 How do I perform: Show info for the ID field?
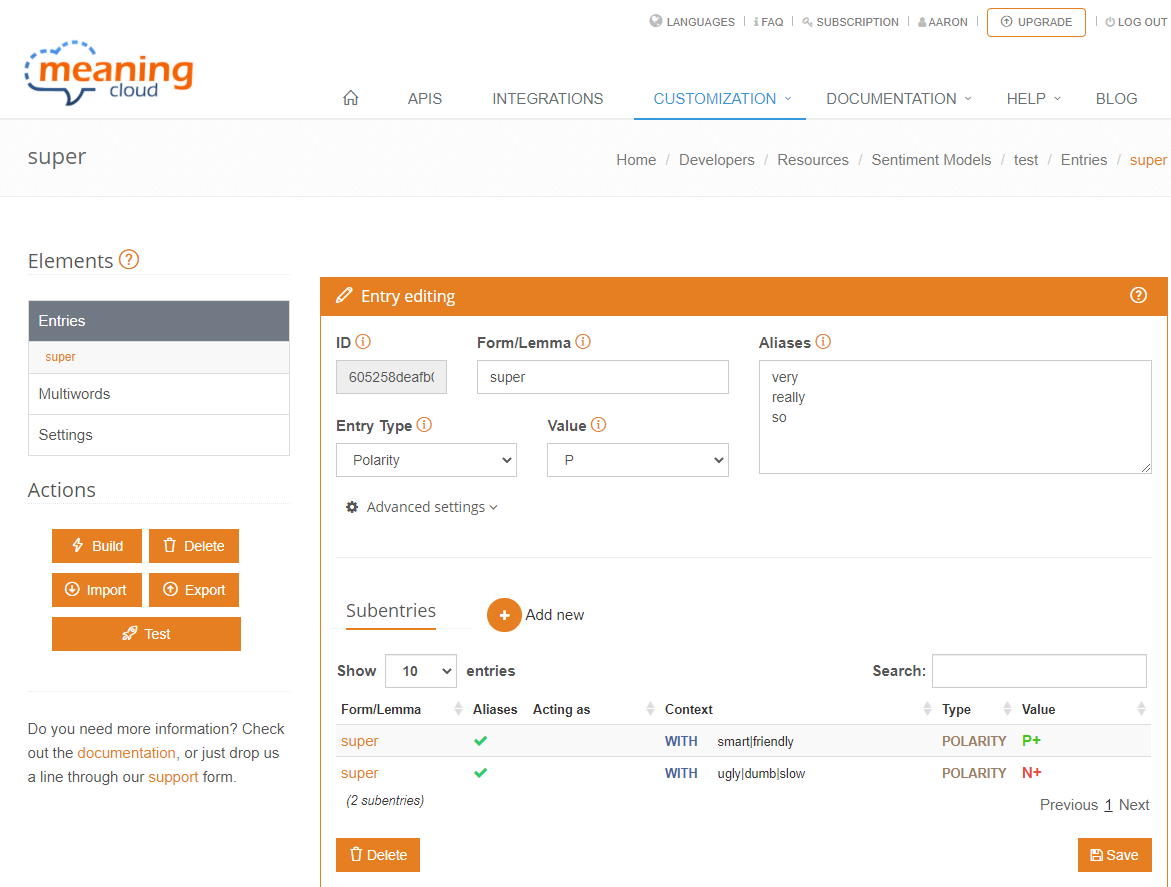pyautogui.click(x=363, y=342)
